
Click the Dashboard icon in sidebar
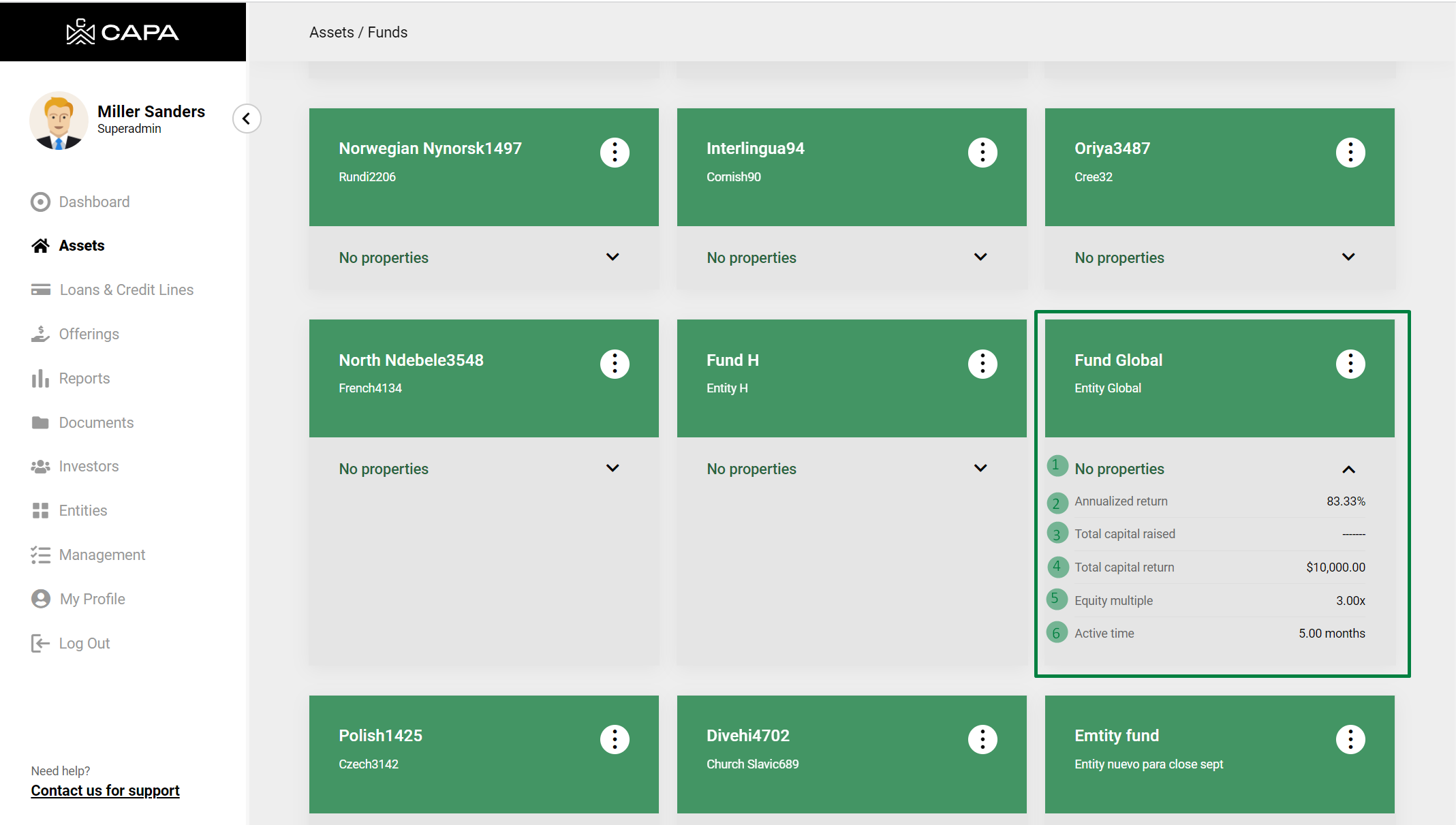tap(40, 202)
